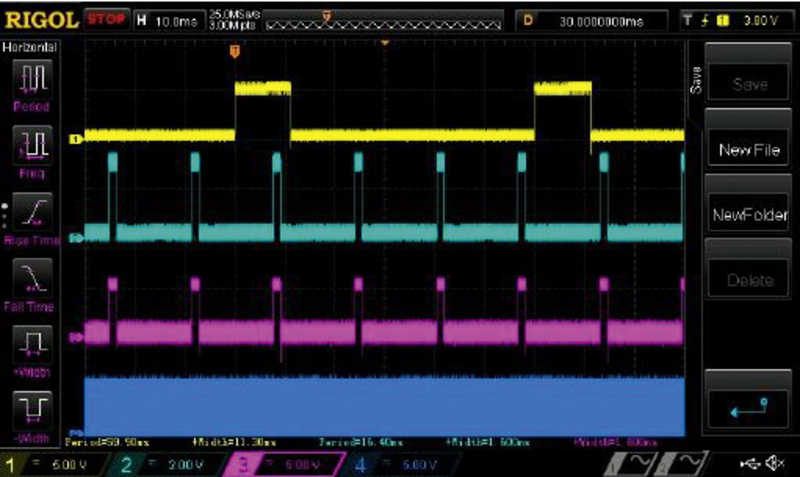Click the first signal source generator icon

tap(630, 464)
